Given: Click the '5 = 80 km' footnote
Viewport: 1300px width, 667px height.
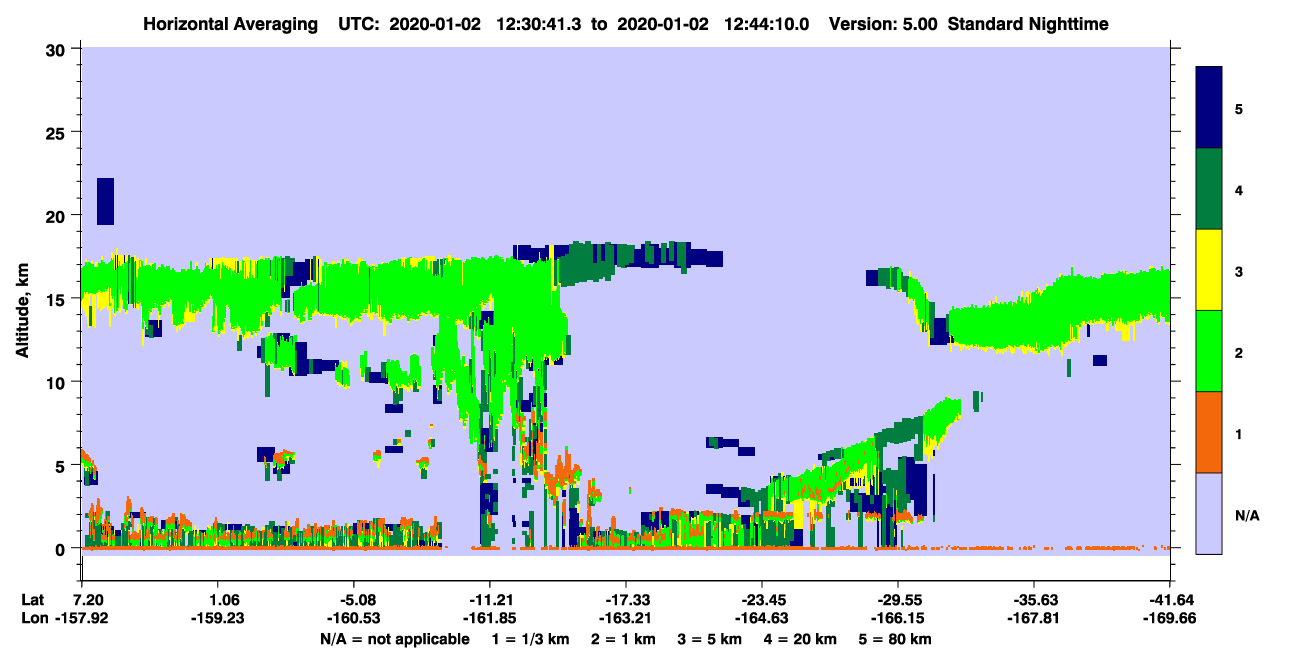Looking at the screenshot, I should pyautogui.click(x=896, y=639).
